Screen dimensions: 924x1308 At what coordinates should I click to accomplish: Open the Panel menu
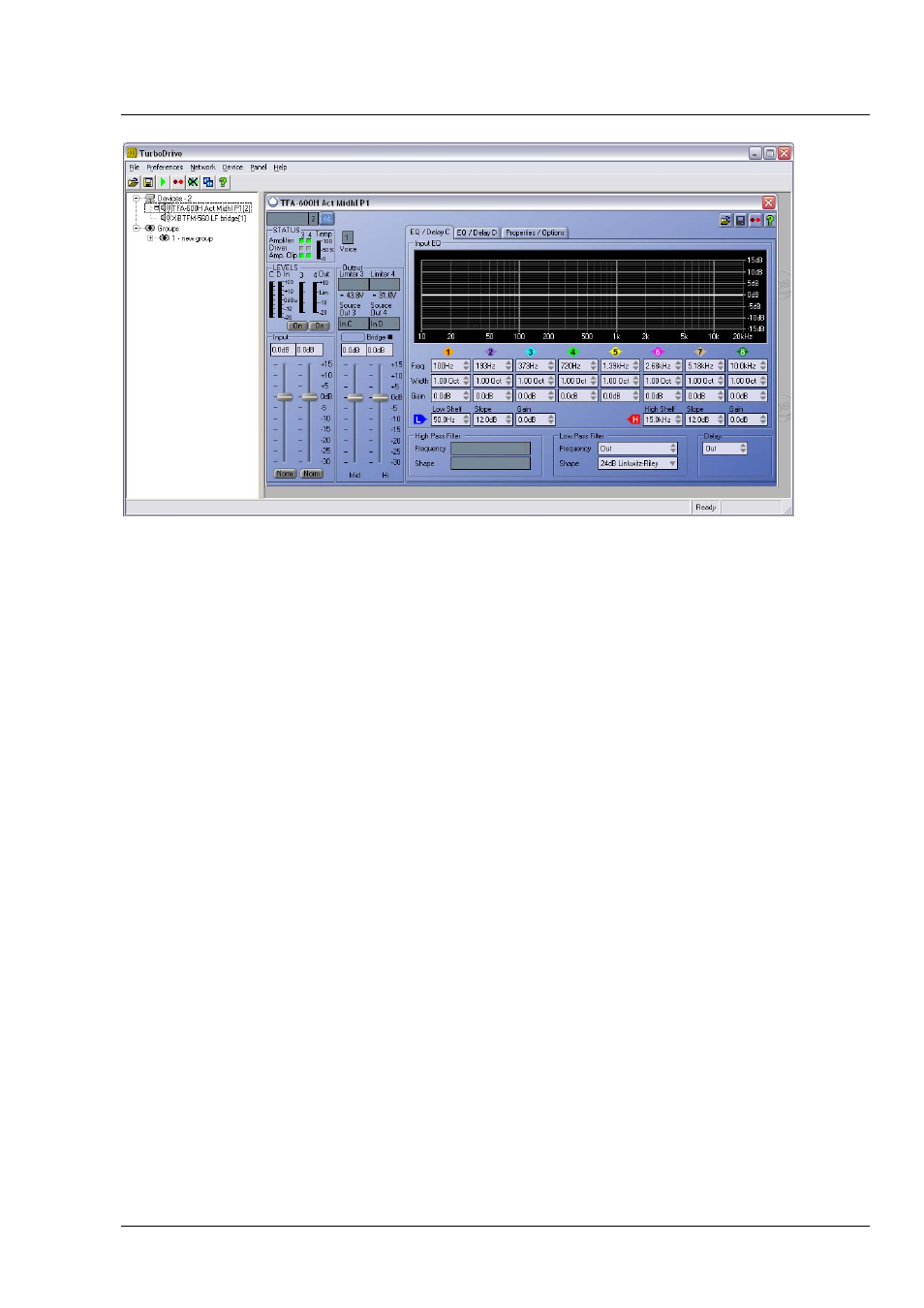point(259,168)
